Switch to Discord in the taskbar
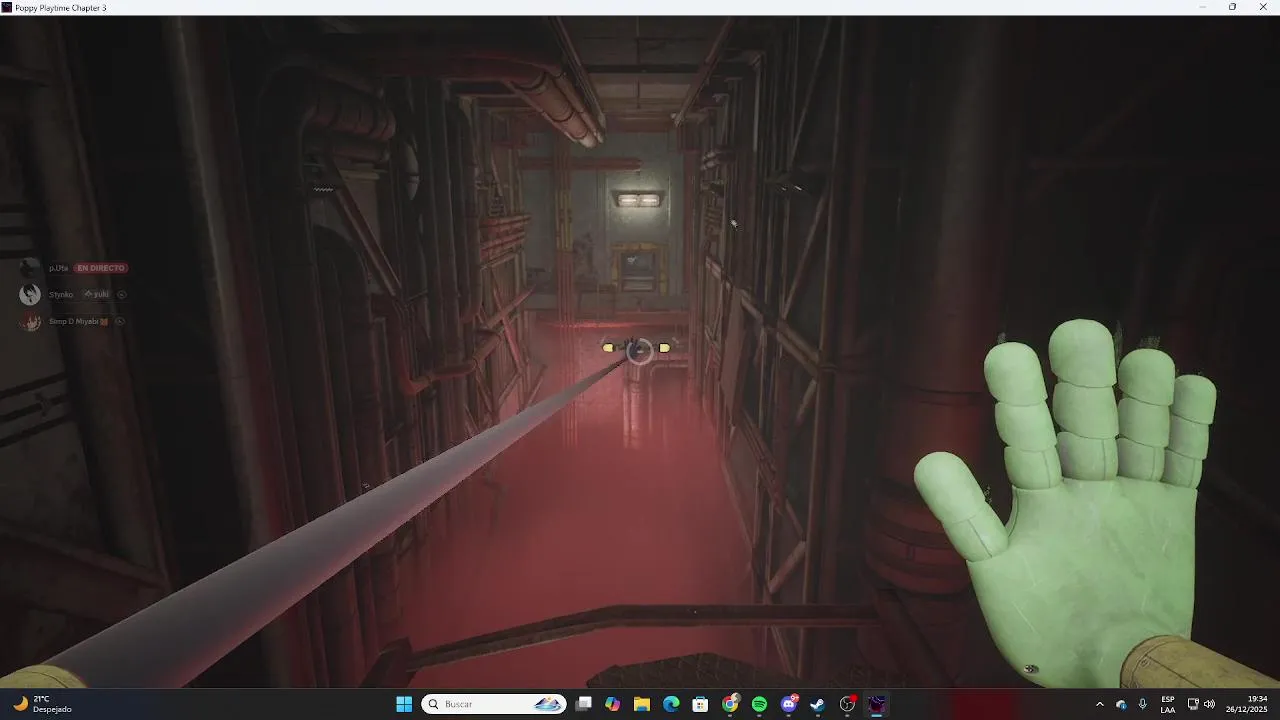Image resolution: width=1280 pixels, height=720 pixels. [x=789, y=704]
